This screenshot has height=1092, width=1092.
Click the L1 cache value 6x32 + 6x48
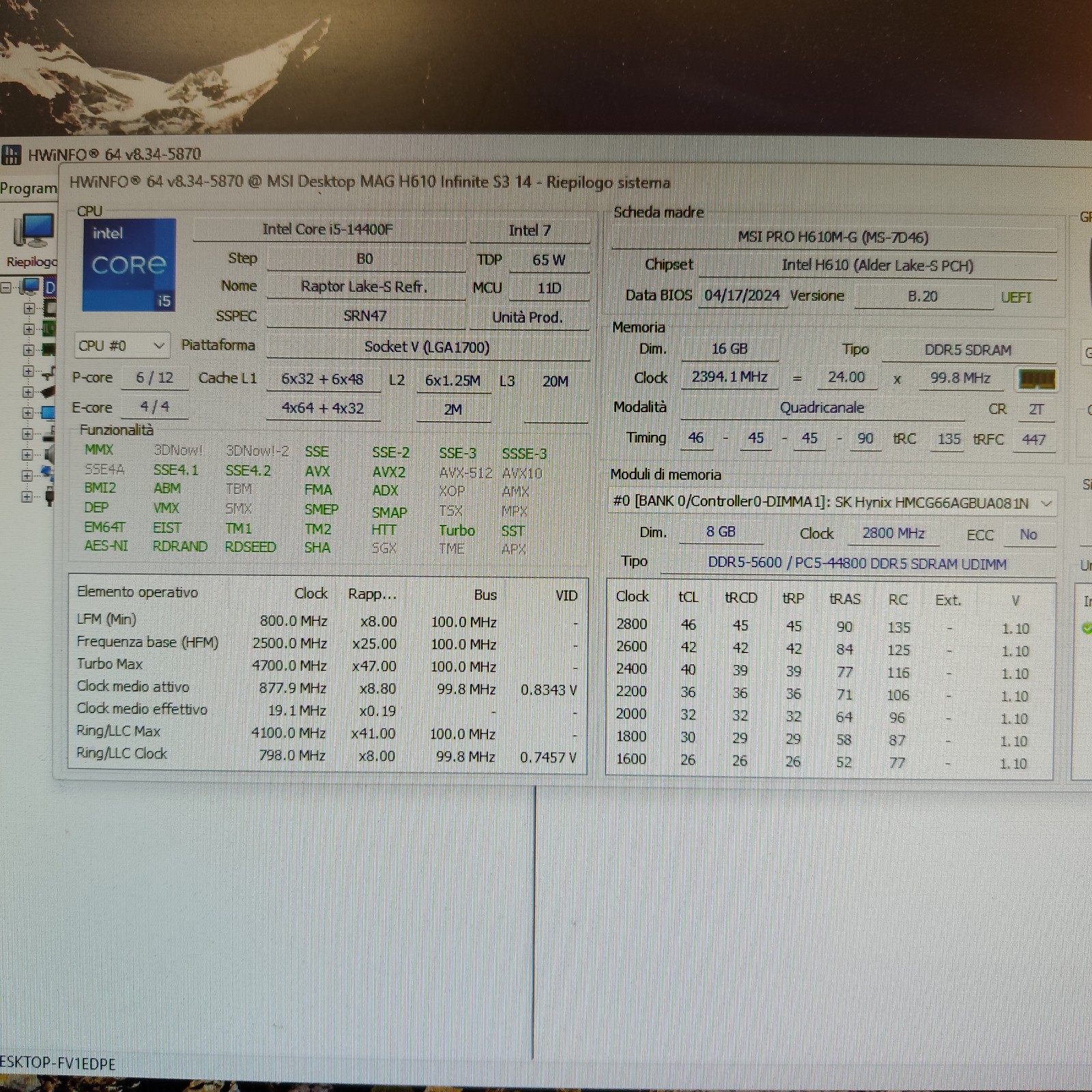pyautogui.click(x=323, y=379)
